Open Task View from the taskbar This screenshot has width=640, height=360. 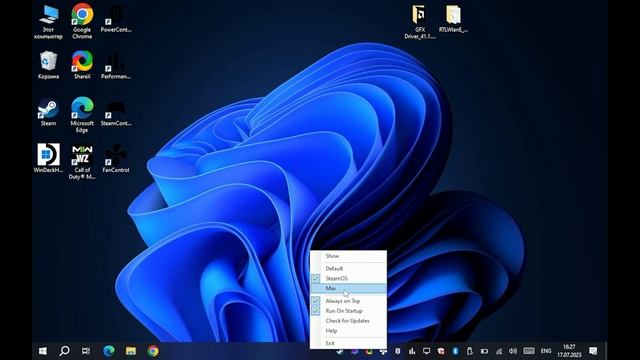[x=86, y=351]
